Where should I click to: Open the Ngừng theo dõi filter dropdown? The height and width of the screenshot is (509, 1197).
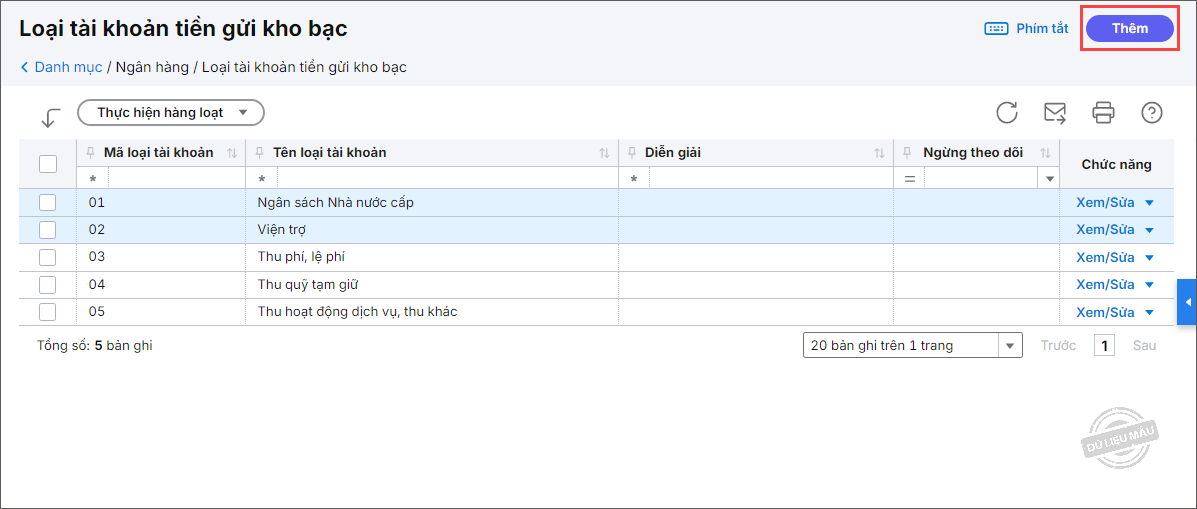pos(1049,179)
